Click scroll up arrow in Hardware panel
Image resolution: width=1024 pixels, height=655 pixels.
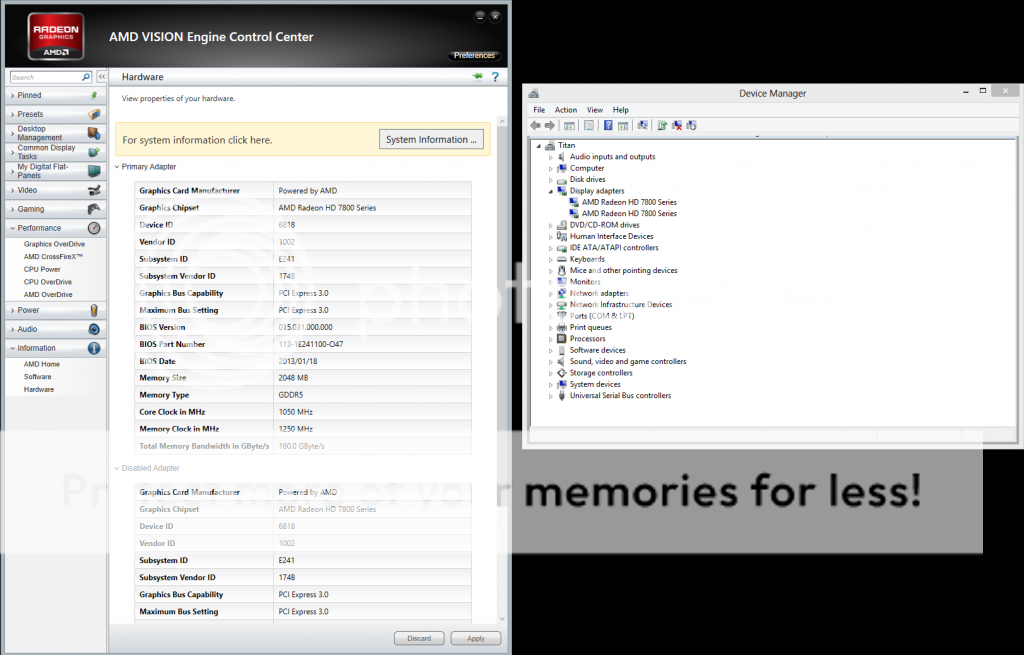click(502, 121)
